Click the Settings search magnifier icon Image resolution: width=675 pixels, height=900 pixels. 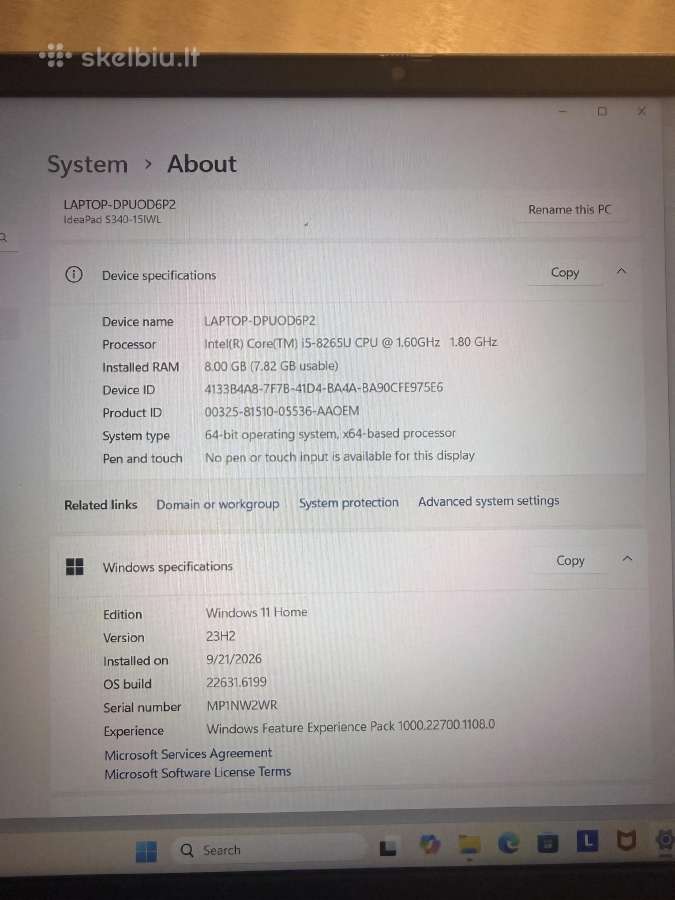click(3, 237)
